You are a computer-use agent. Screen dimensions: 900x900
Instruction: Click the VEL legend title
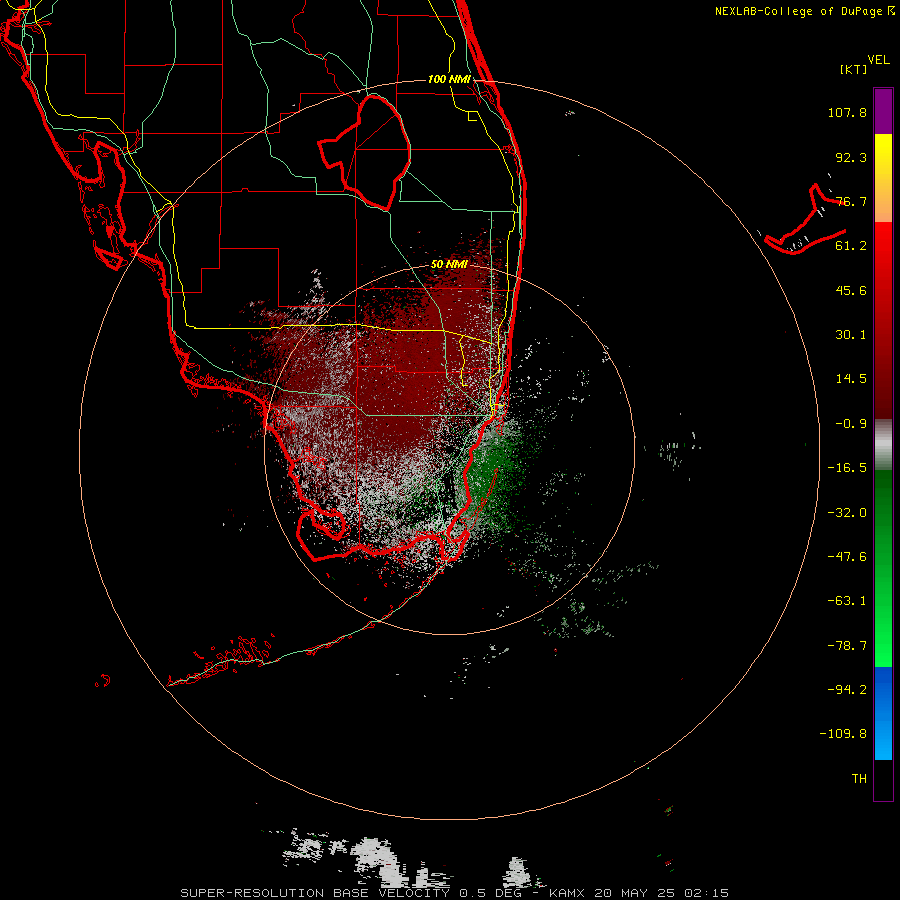[x=878, y=60]
